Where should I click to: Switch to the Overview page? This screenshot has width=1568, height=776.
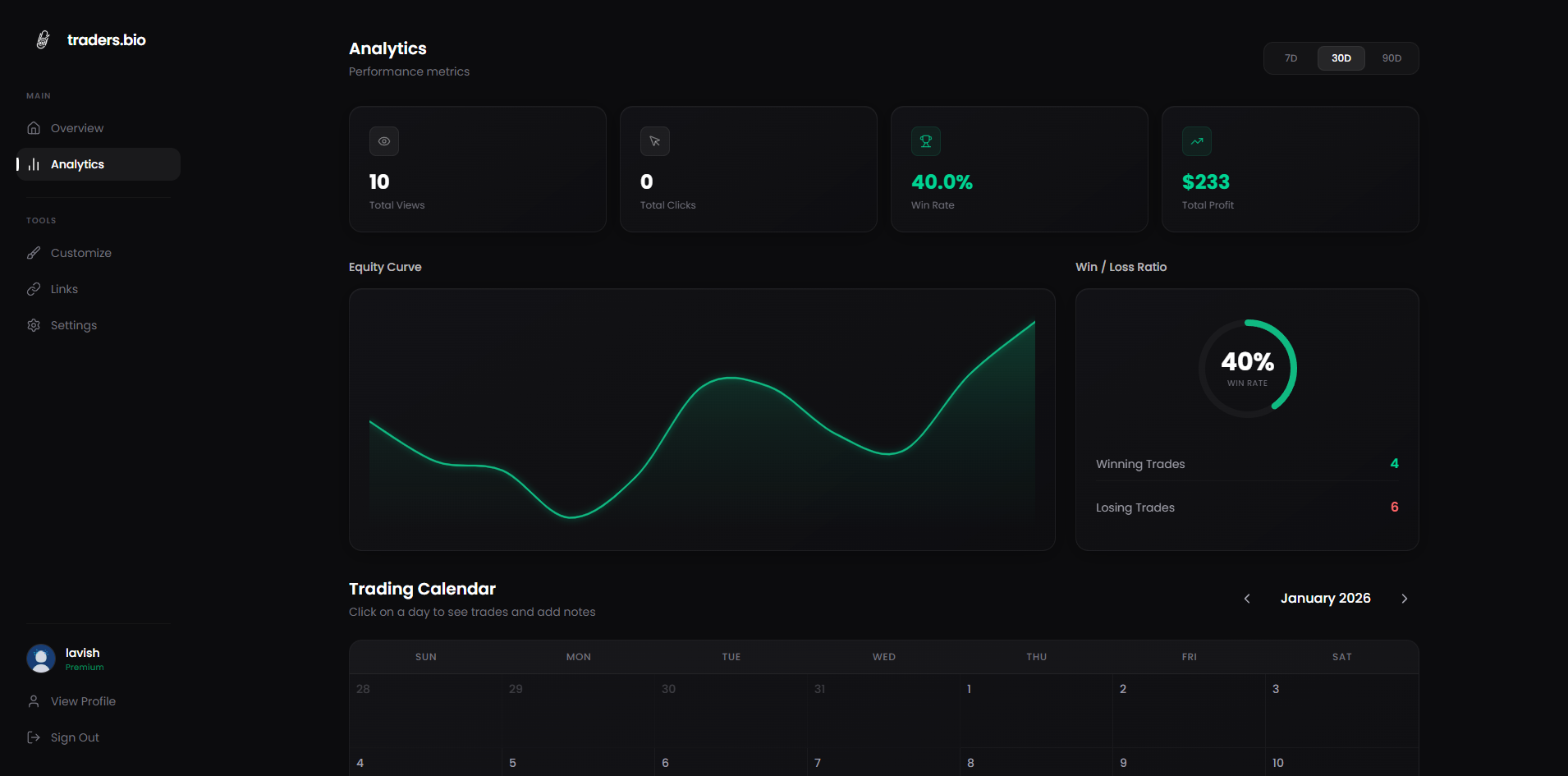pos(76,127)
